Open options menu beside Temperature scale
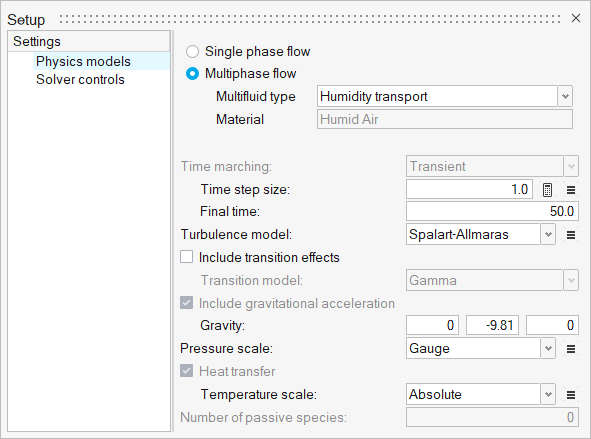The height and width of the screenshot is (439, 591). [571, 395]
